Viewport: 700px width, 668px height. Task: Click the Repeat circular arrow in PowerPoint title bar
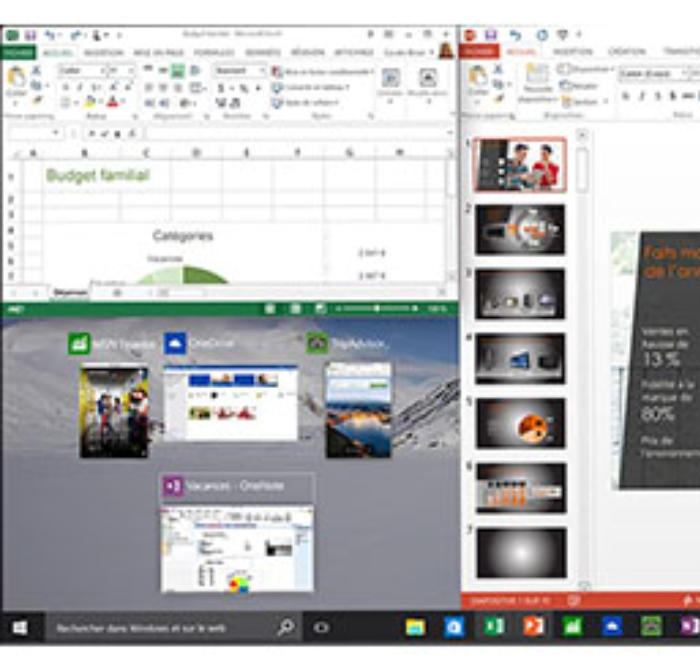[x=542, y=35]
